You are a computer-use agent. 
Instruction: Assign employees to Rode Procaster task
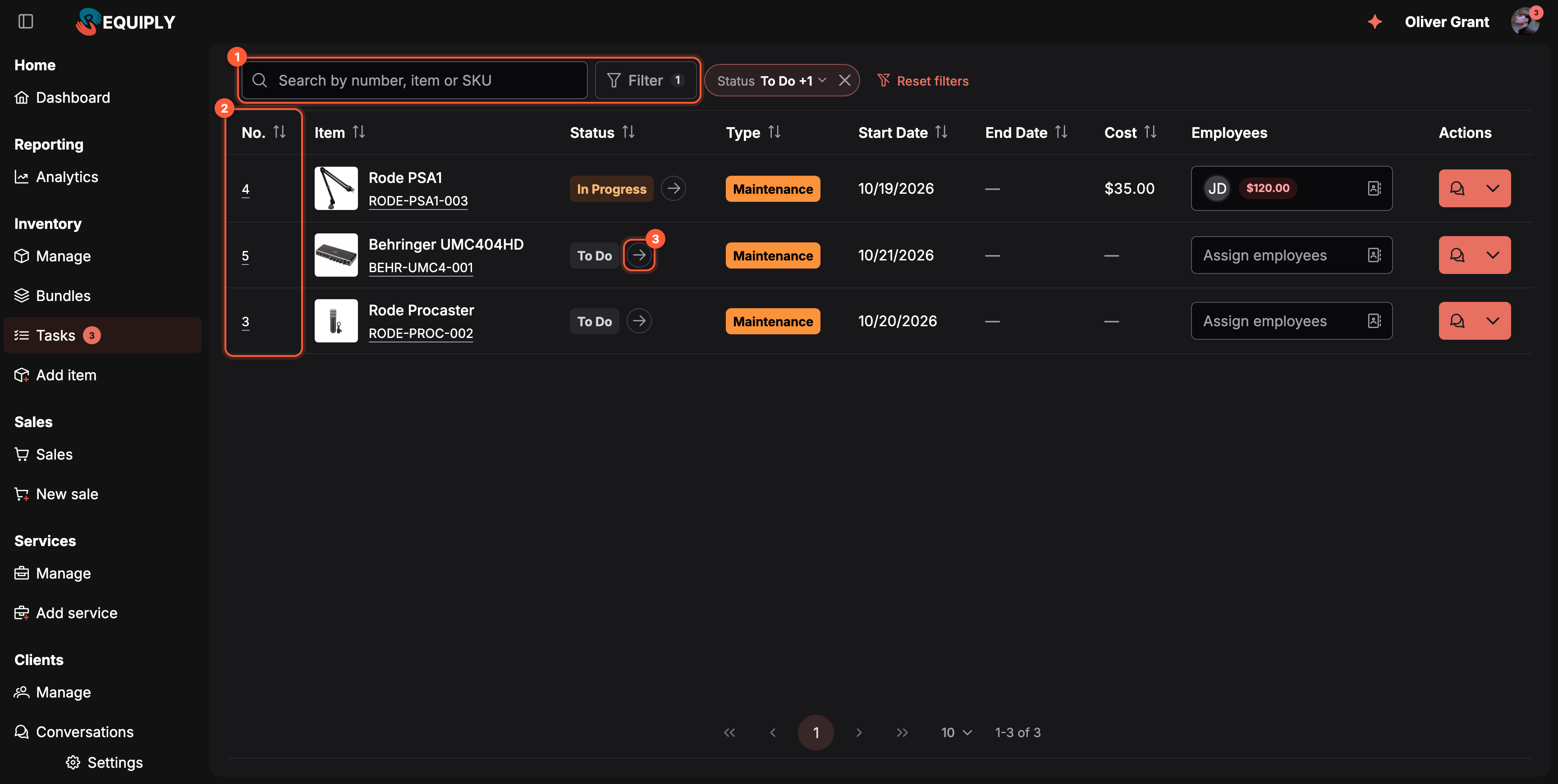[x=1291, y=321]
